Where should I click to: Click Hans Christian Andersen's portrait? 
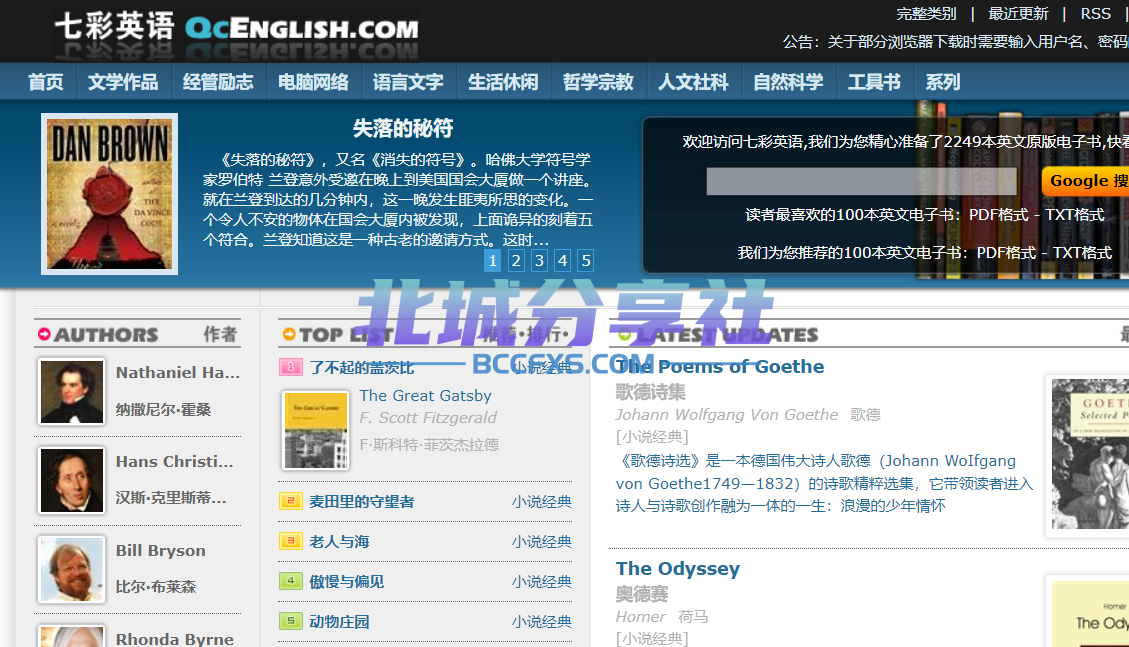[72, 481]
